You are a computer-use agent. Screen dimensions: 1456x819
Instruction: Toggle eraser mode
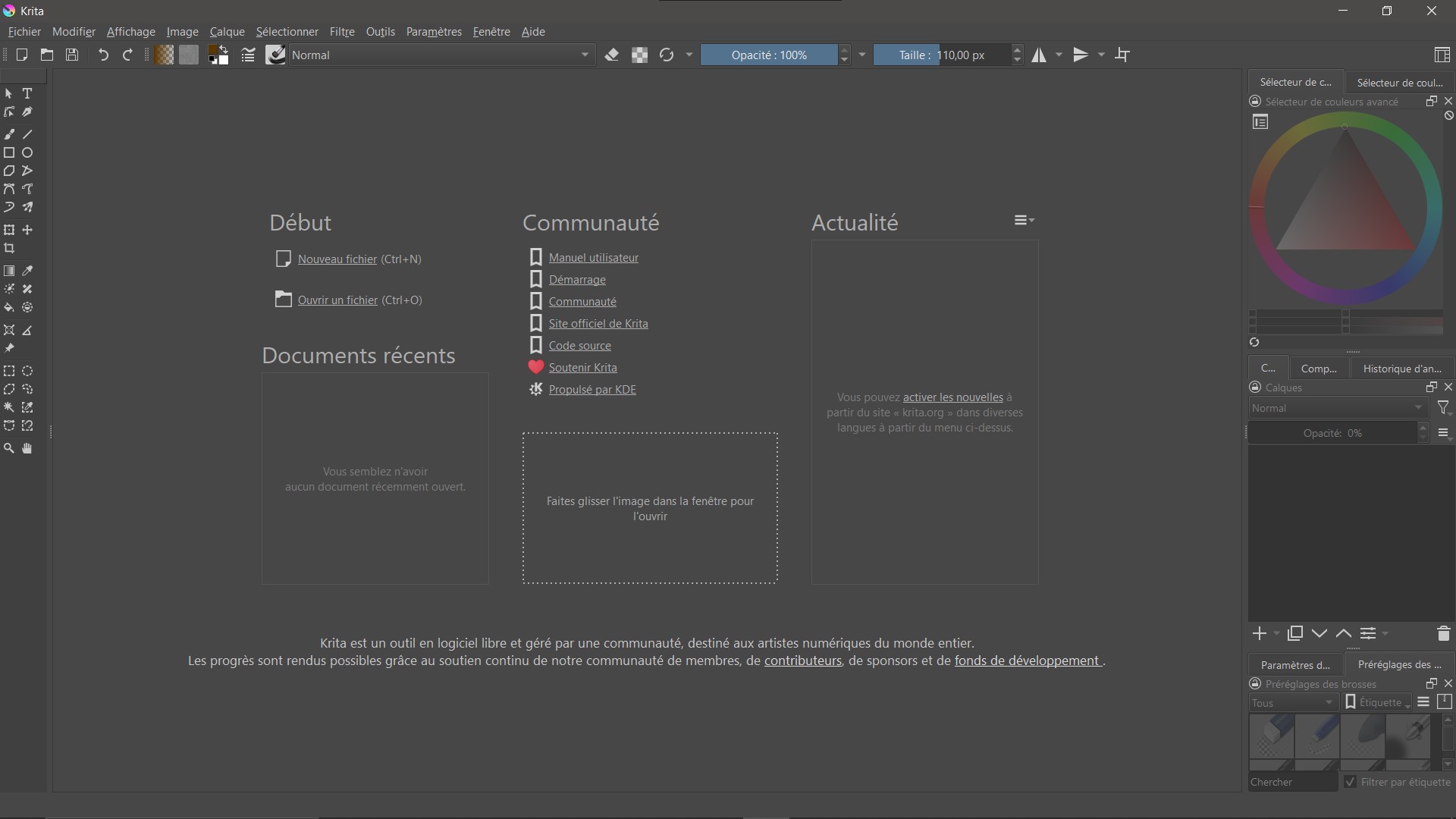pyautogui.click(x=612, y=55)
